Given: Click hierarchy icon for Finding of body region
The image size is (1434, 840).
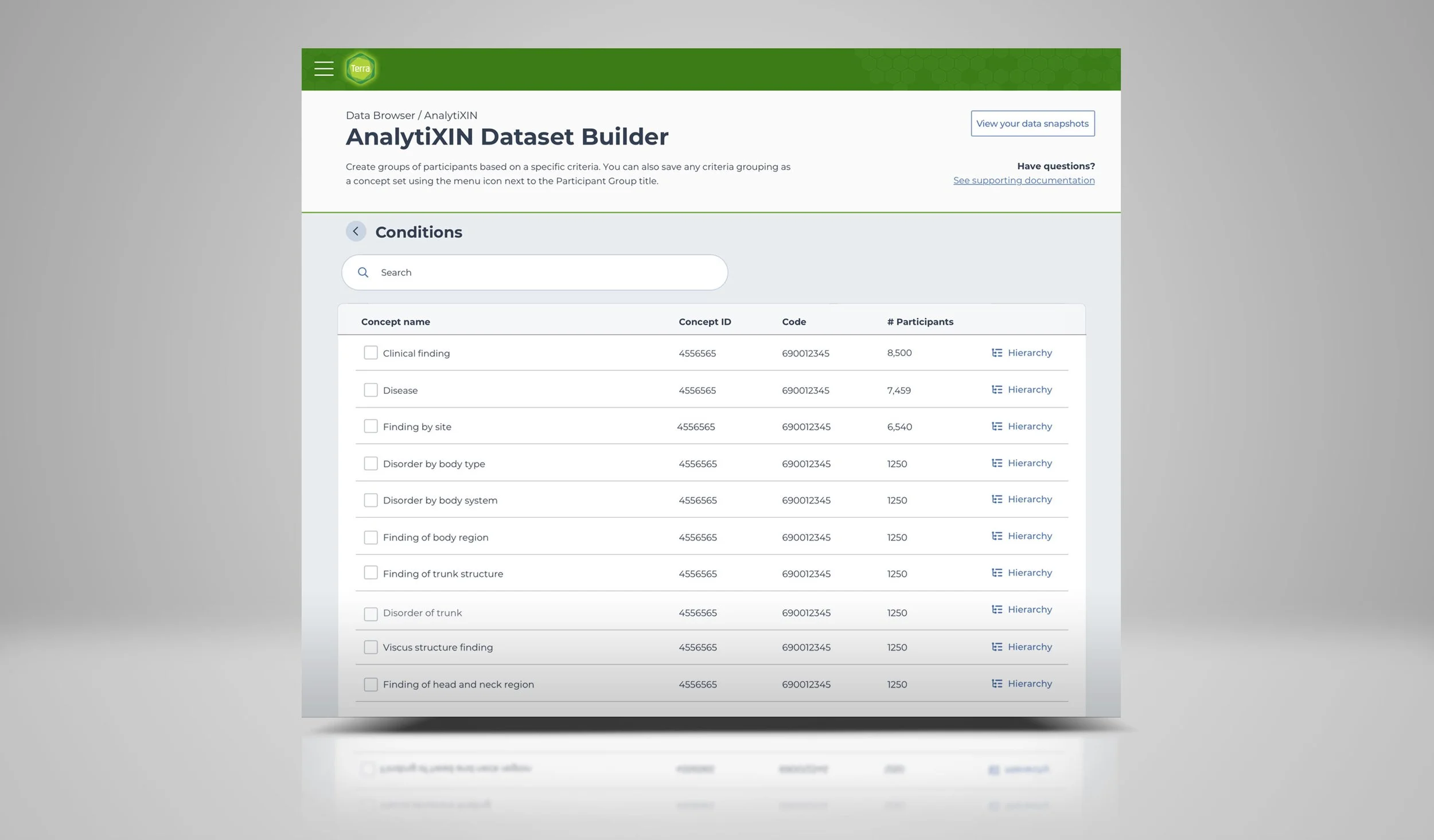Looking at the screenshot, I should tap(997, 536).
